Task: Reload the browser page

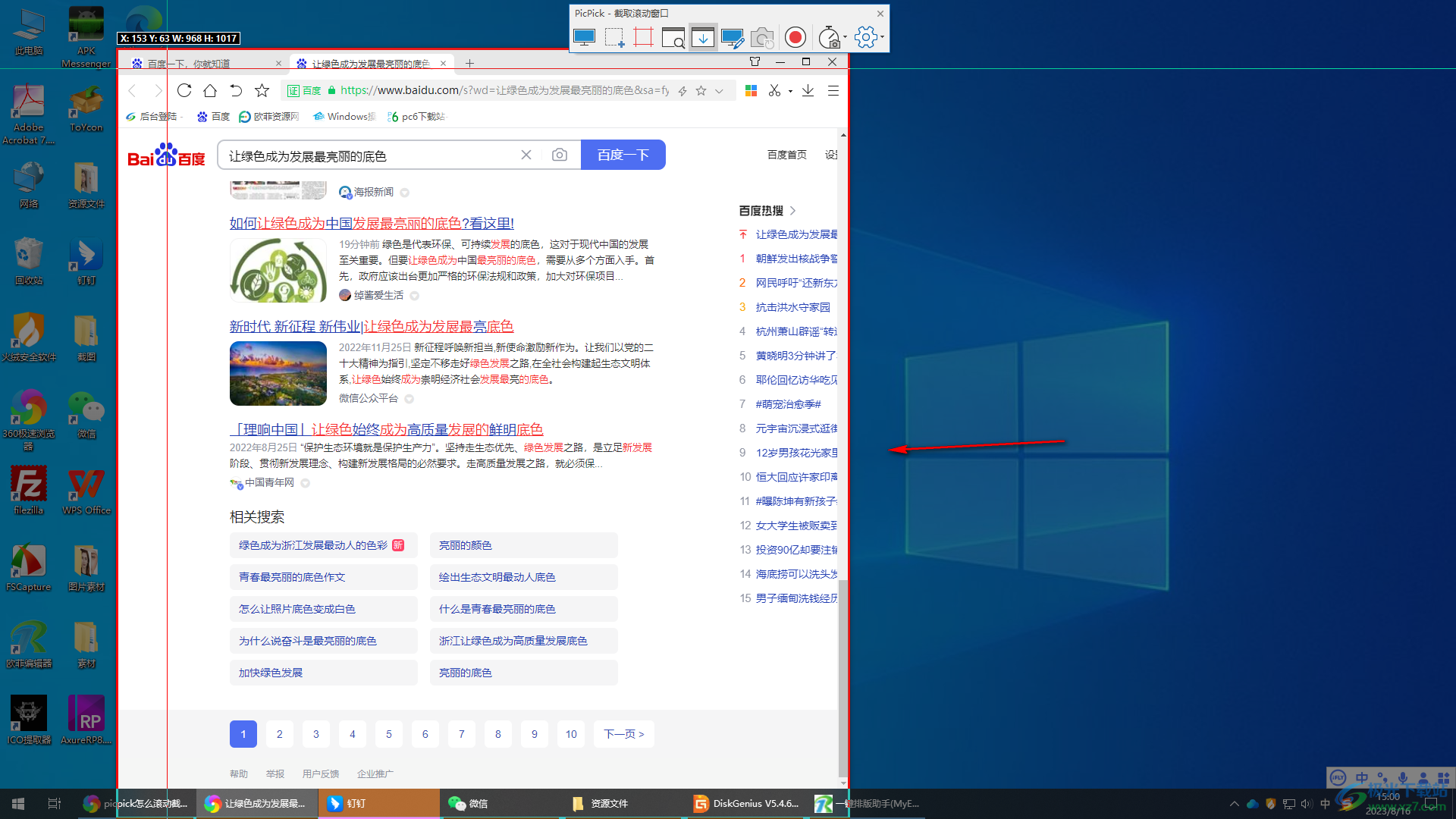Action: coord(184,91)
